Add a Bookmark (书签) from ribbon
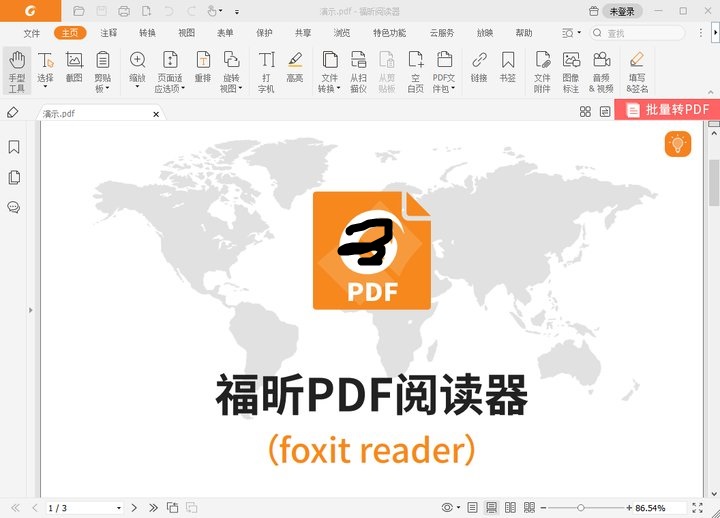 (x=507, y=67)
